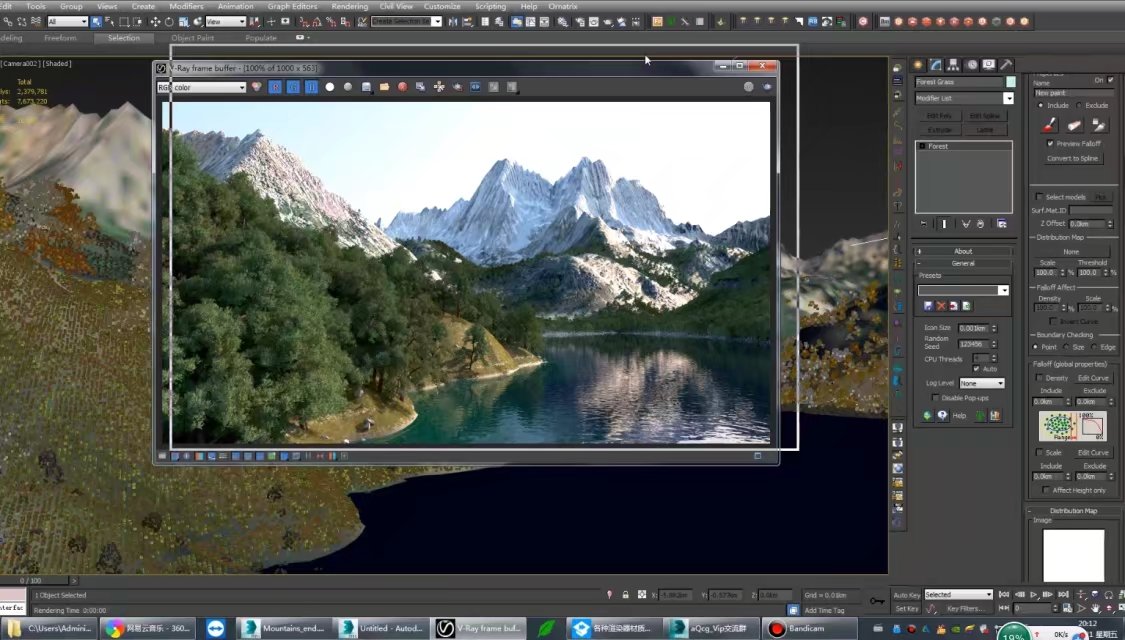Select the Exclude radio button

1079,105
